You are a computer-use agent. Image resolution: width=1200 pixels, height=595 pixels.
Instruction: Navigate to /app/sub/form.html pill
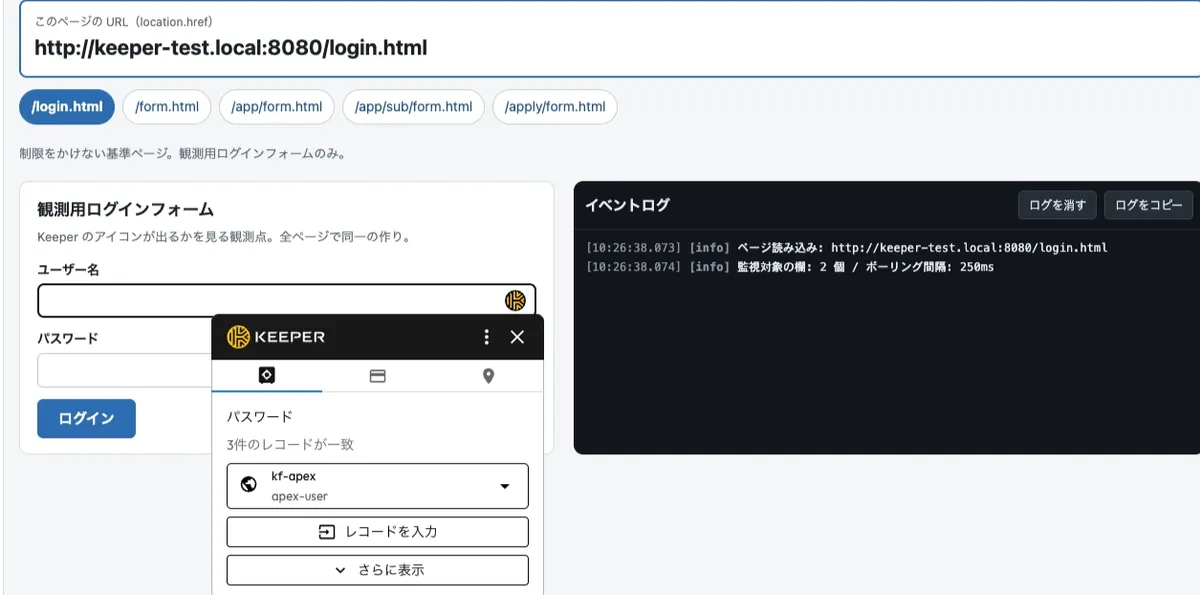coord(413,107)
